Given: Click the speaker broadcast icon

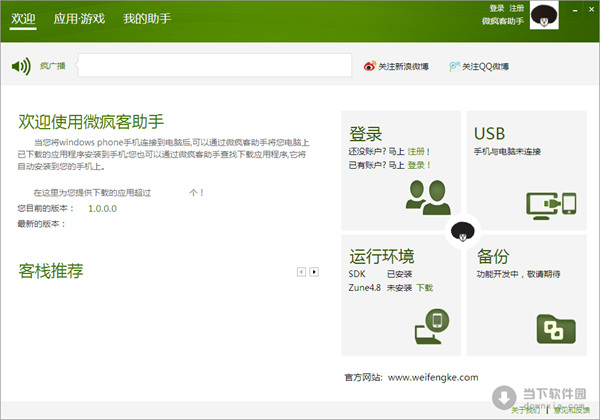Looking at the screenshot, I should pos(21,67).
